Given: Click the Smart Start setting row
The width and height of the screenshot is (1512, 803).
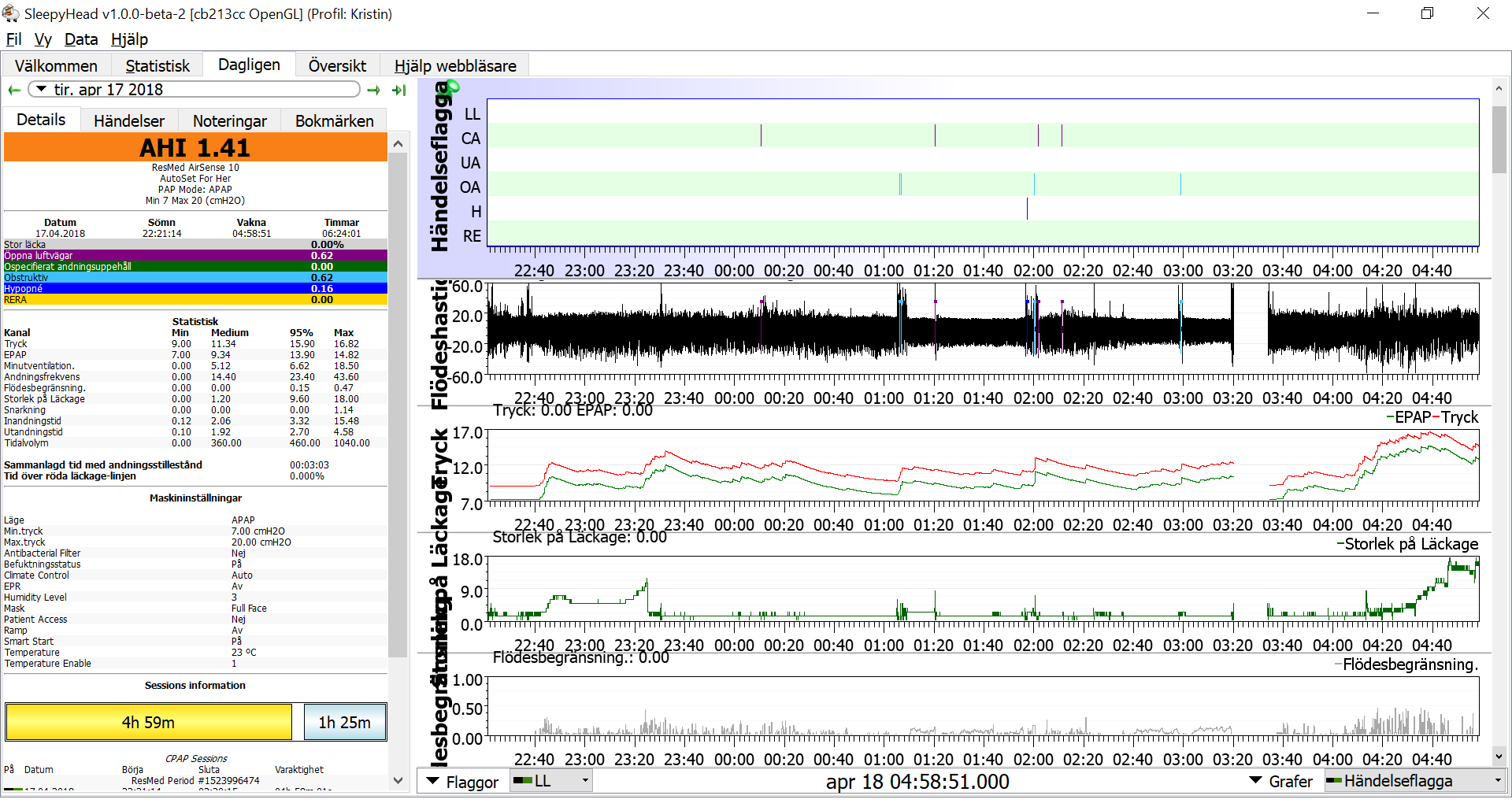Looking at the screenshot, I should click(x=195, y=642).
